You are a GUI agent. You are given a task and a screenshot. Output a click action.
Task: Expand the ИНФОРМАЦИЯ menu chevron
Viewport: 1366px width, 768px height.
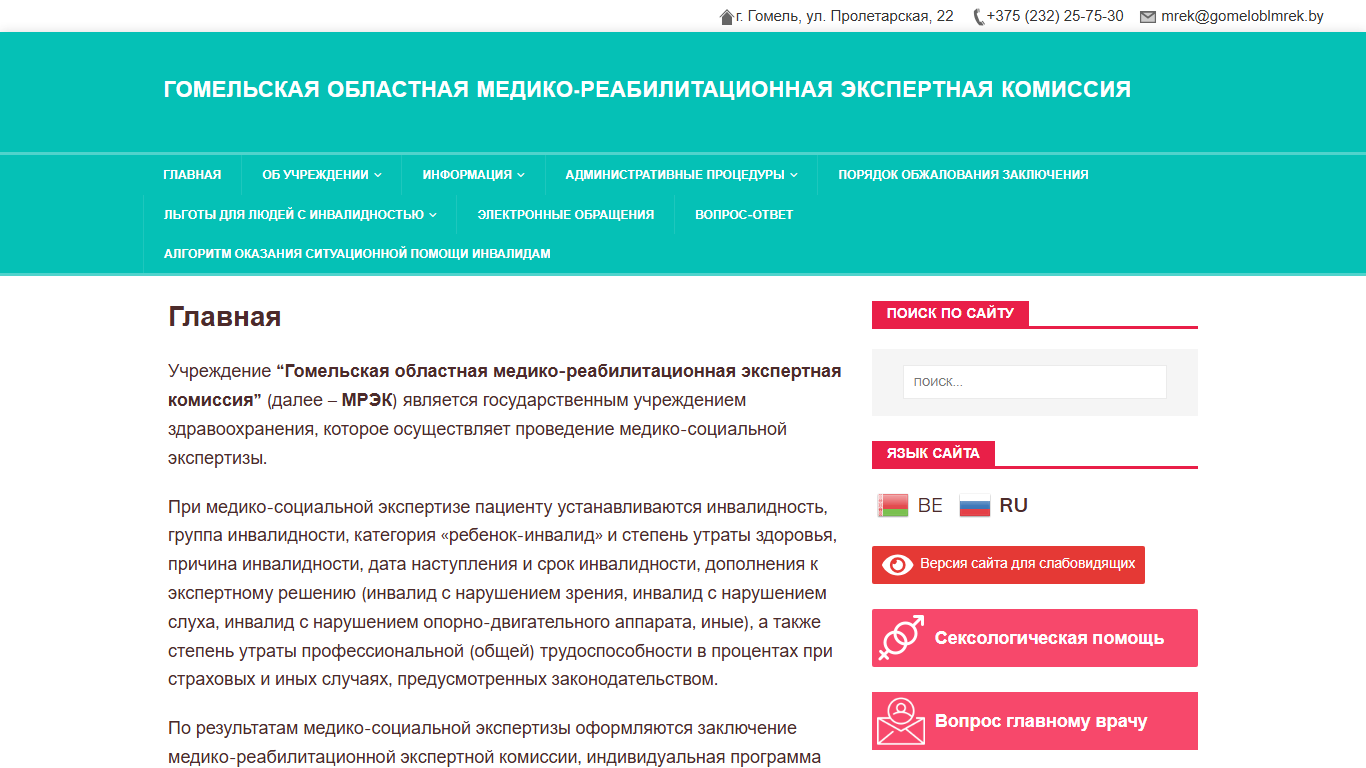click(521, 175)
